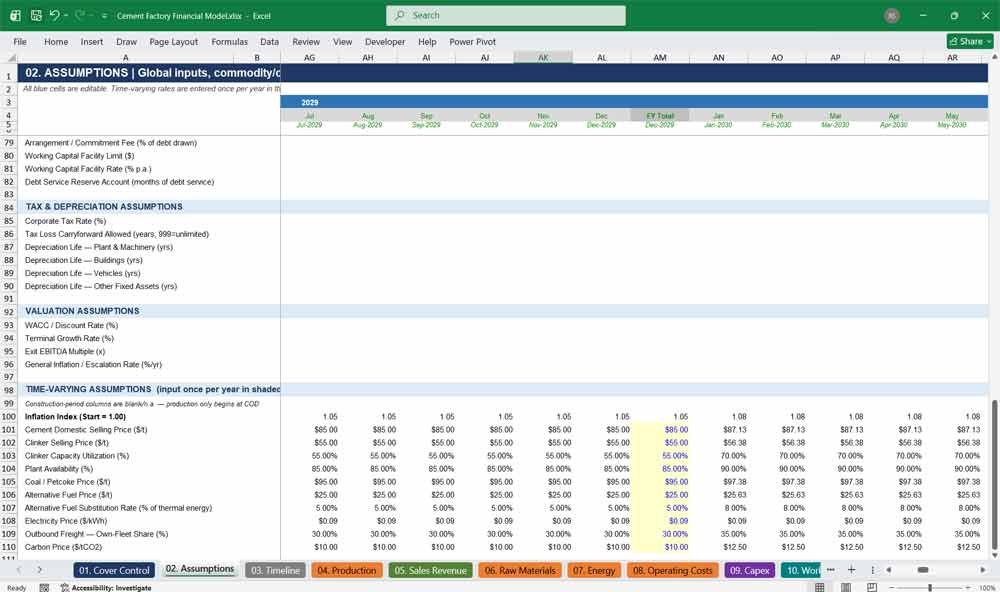The height and width of the screenshot is (592, 1000).
Task: Switch to Page Break Preview icon
Action: pos(872,587)
